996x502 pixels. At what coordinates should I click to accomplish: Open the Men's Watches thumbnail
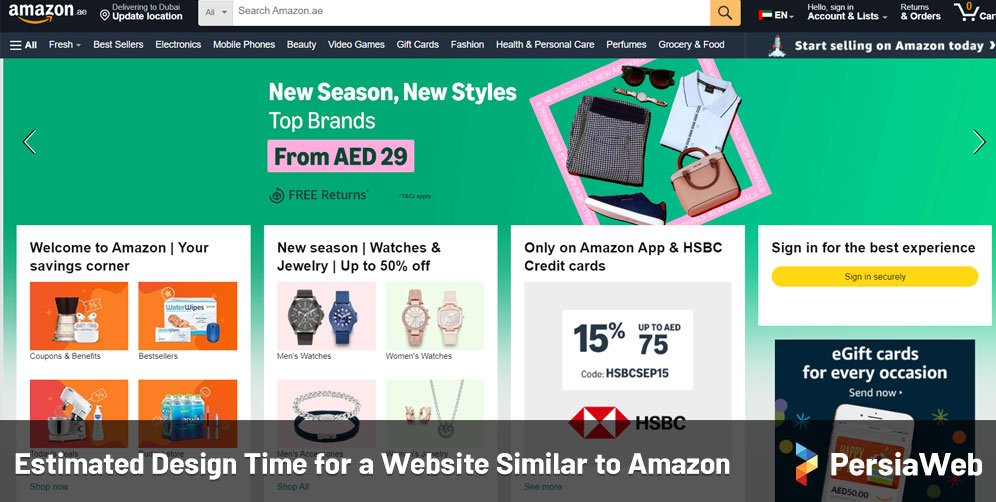326,316
